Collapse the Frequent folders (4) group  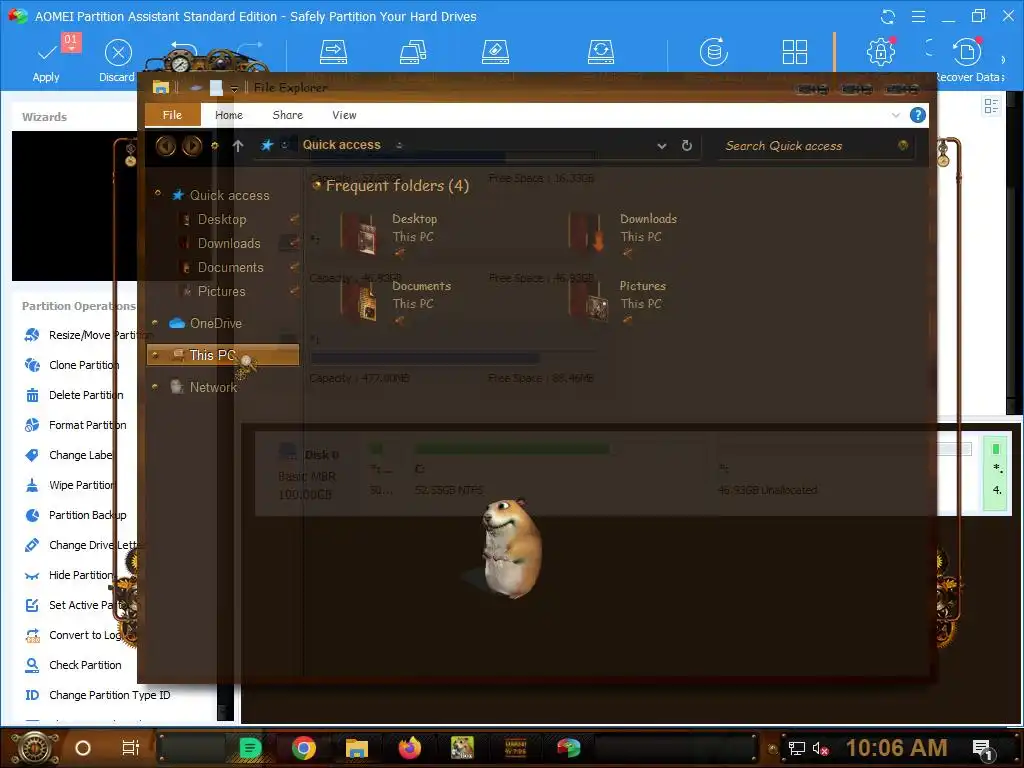pyautogui.click(x=317, y=185)
